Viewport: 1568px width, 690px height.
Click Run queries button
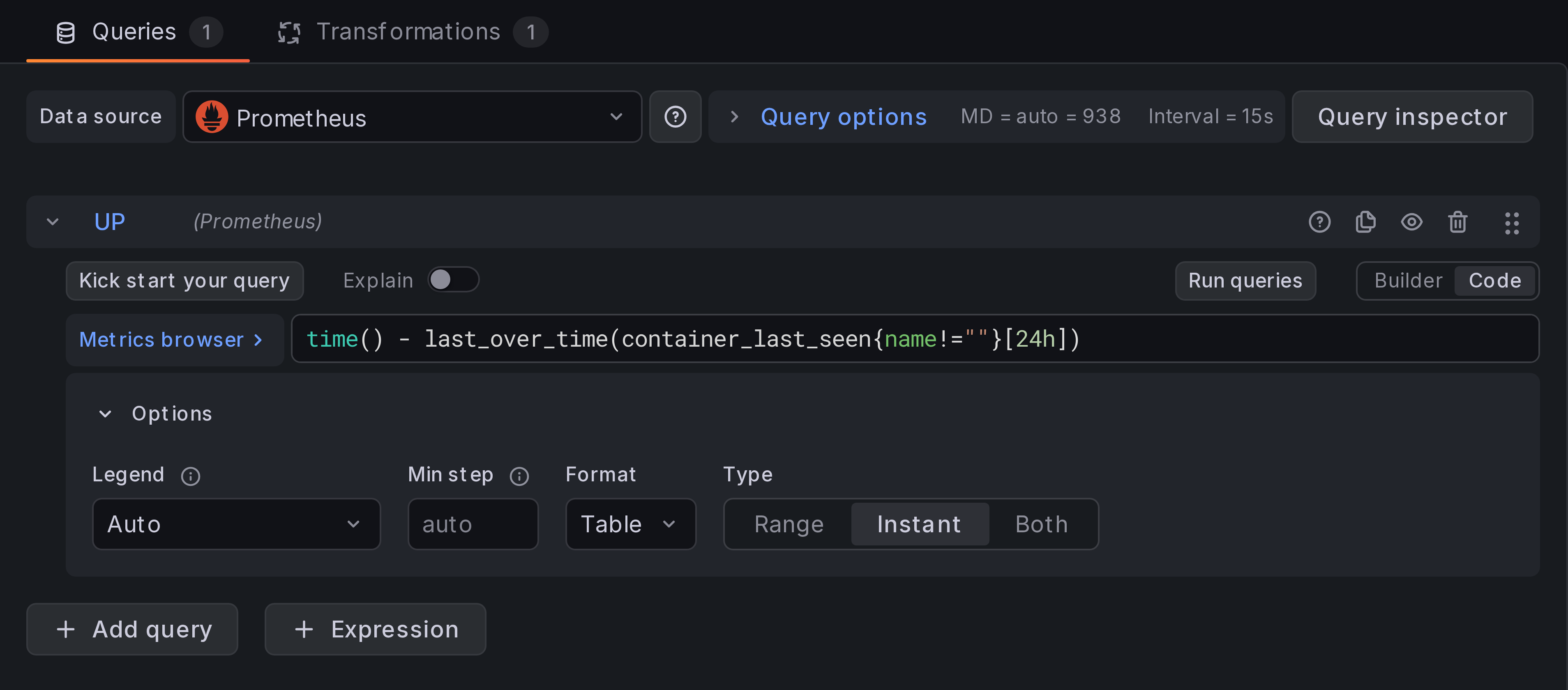pyautogui.click(x=1245, y=281)
